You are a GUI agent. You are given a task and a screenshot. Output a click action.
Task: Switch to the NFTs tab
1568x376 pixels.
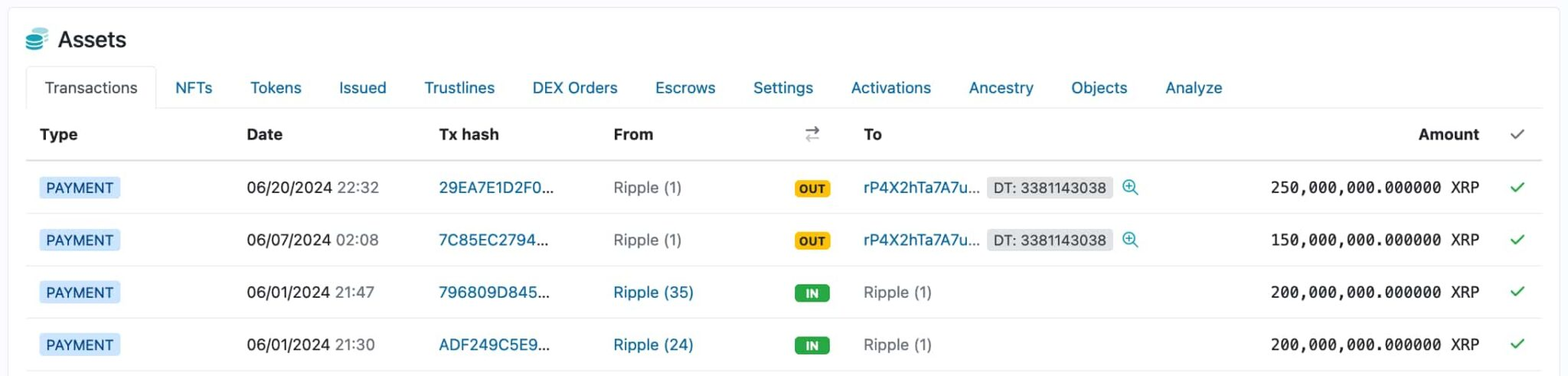(x=194, y=88)
